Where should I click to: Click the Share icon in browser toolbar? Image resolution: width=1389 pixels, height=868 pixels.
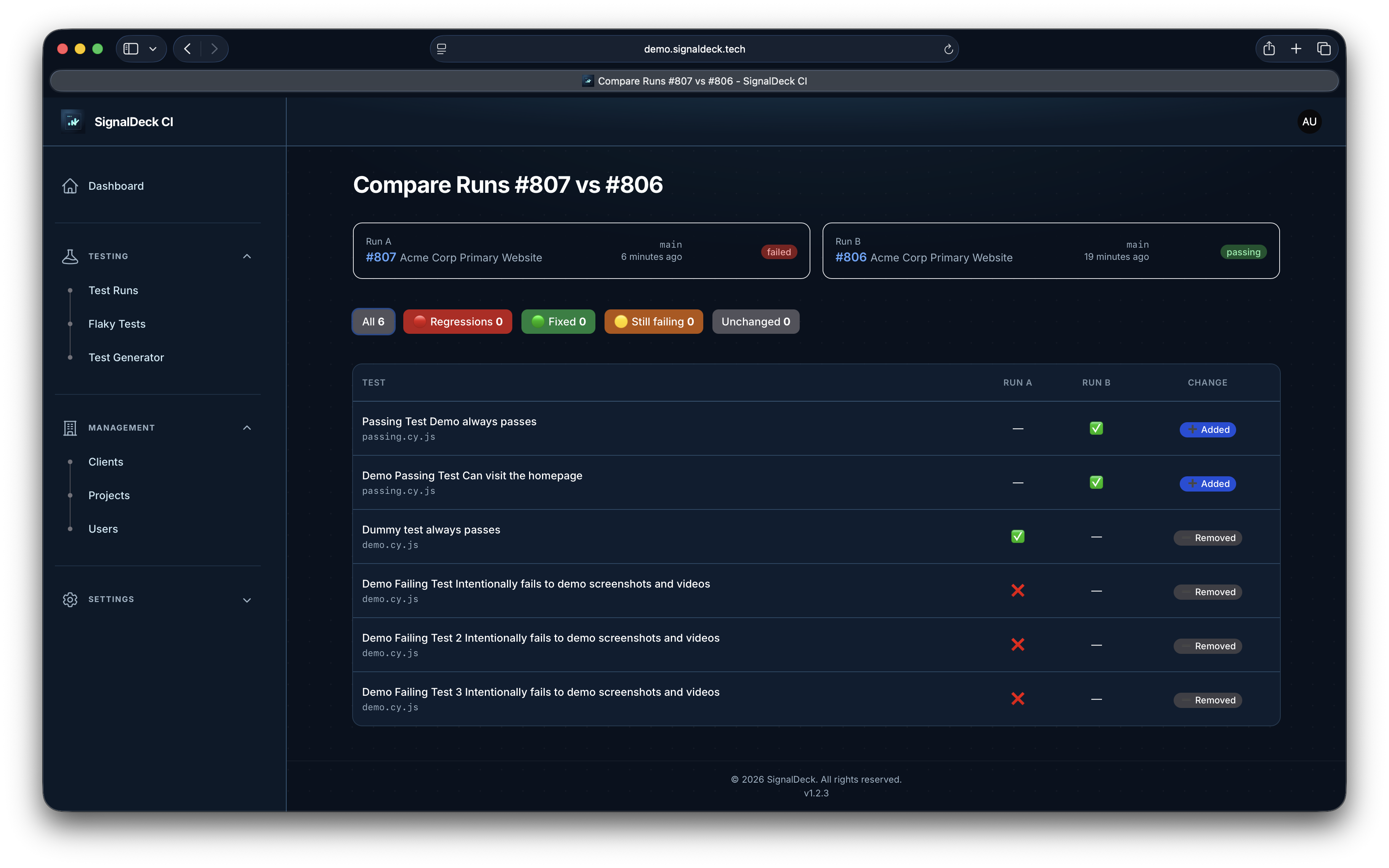click(x=1269, y=49)
